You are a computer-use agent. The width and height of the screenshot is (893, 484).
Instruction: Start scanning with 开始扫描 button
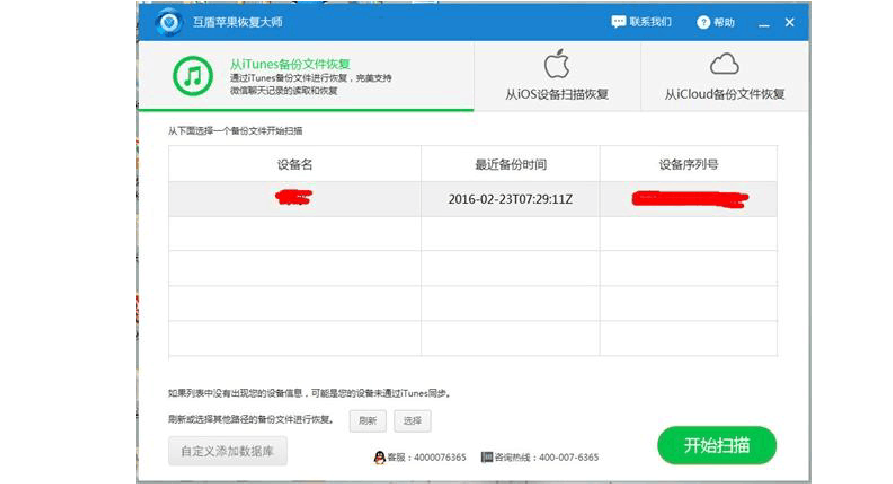coord(716,445)
